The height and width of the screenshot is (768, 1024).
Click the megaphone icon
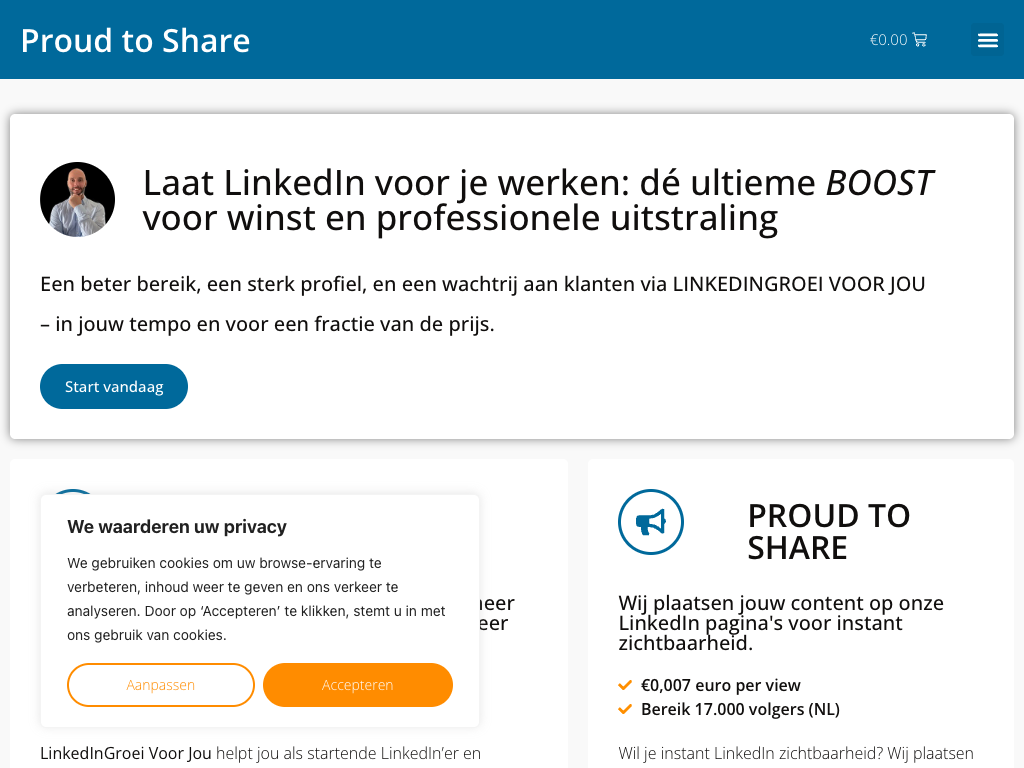(651, 522)
